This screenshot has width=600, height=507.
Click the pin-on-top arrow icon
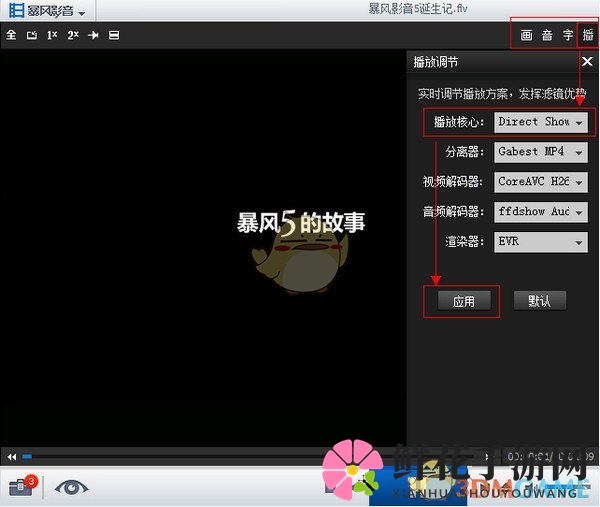click(93, 35)
